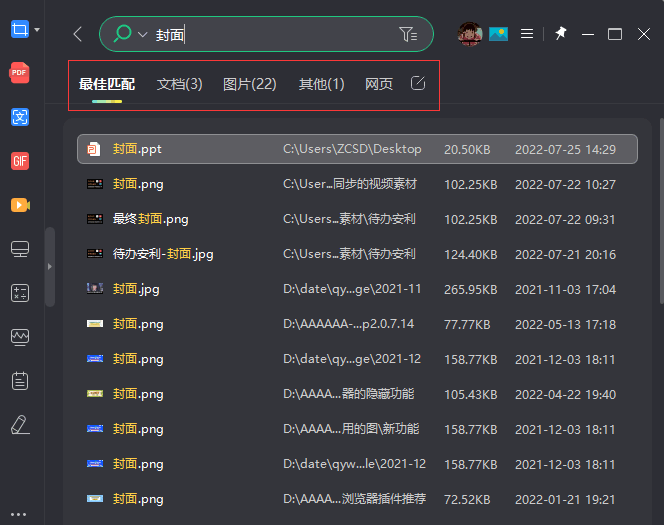Select the pencil edit tool icon

(20, 425)
